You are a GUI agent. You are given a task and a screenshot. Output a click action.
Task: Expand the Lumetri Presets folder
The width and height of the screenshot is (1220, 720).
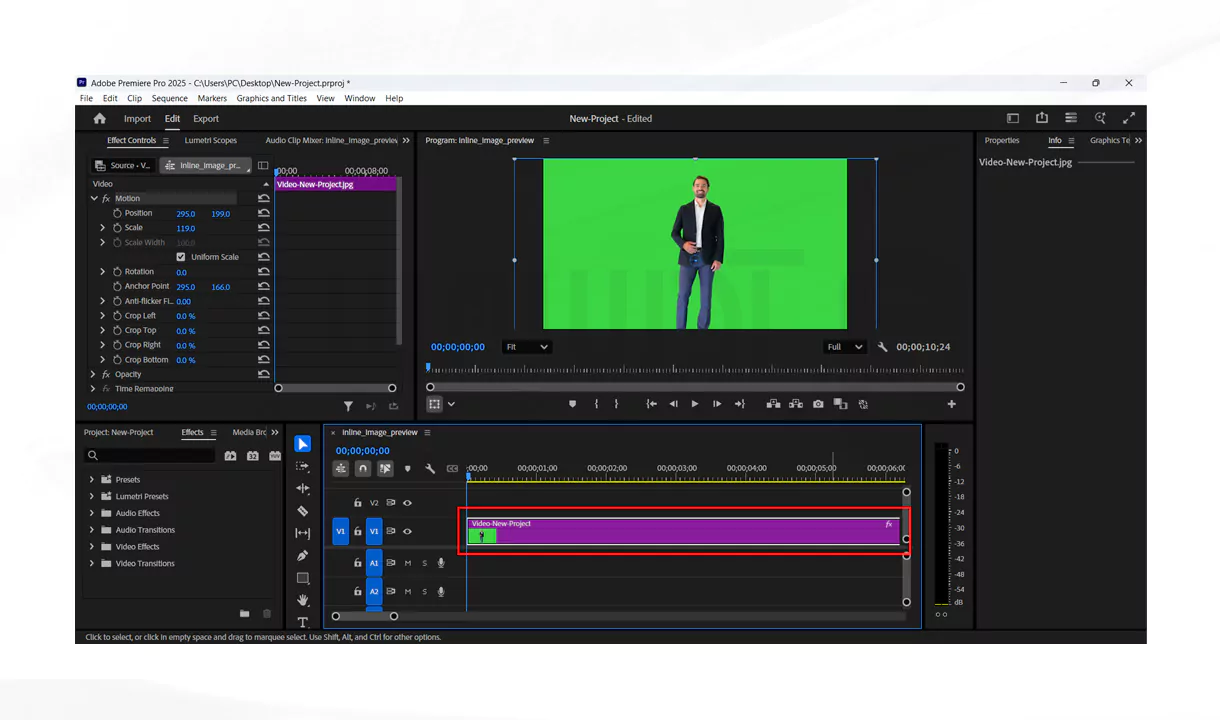tap(92, 496)
